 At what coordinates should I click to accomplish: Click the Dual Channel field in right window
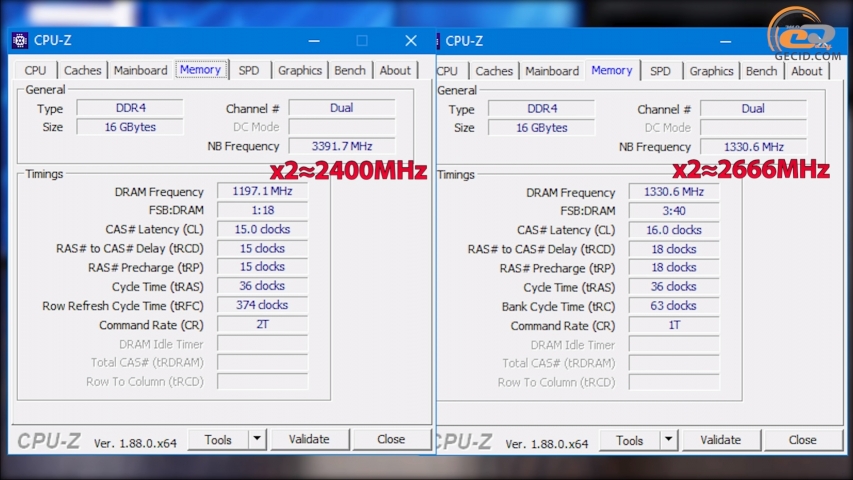(x=753, y=109)
